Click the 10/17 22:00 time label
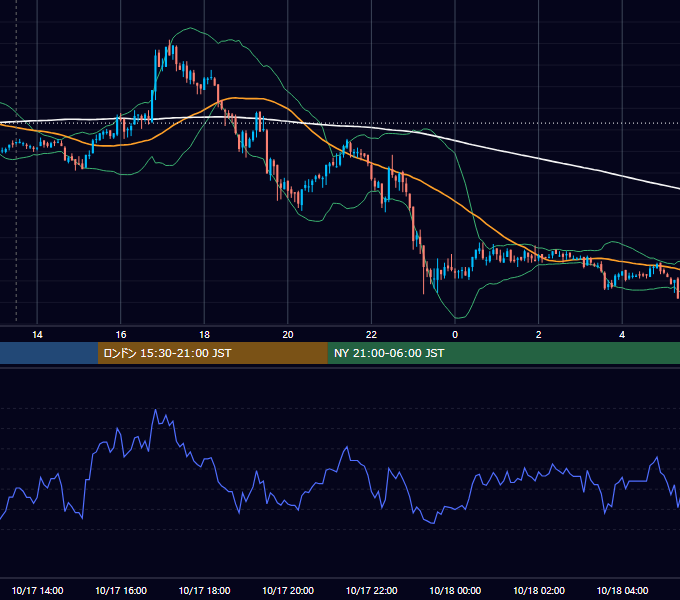 coord(371,590)
